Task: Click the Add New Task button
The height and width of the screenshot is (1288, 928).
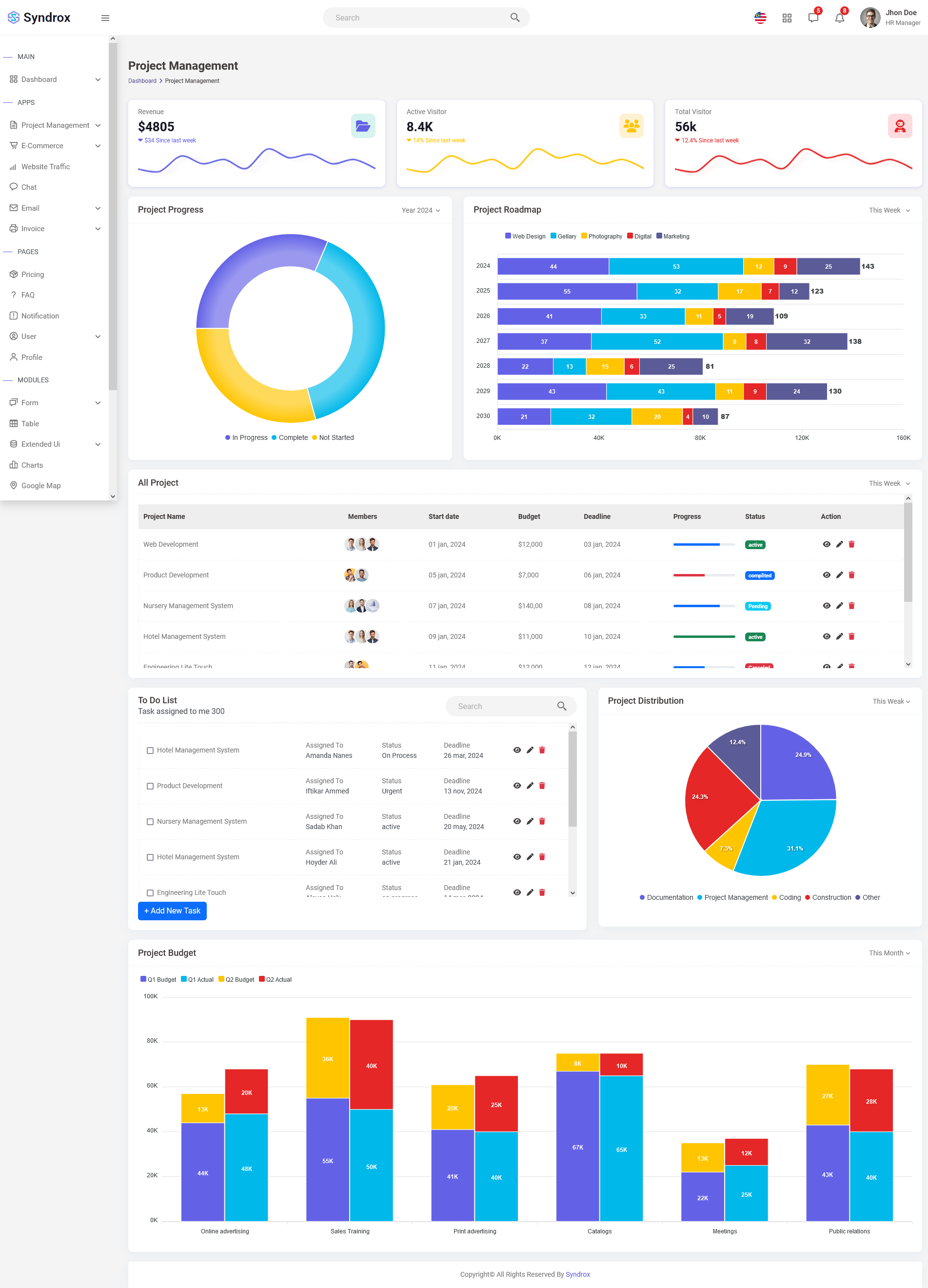Action: tap(172, 911)
